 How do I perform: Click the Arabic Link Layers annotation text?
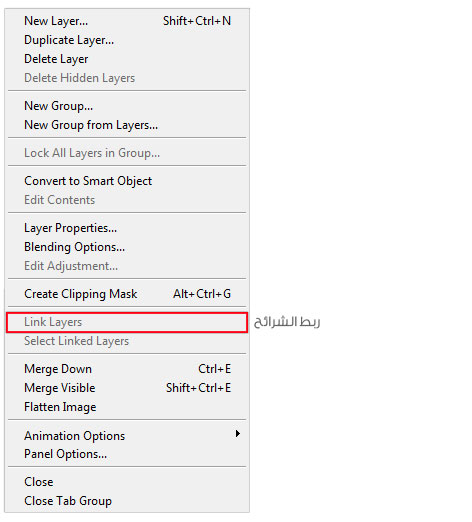(x=287, y=322)
